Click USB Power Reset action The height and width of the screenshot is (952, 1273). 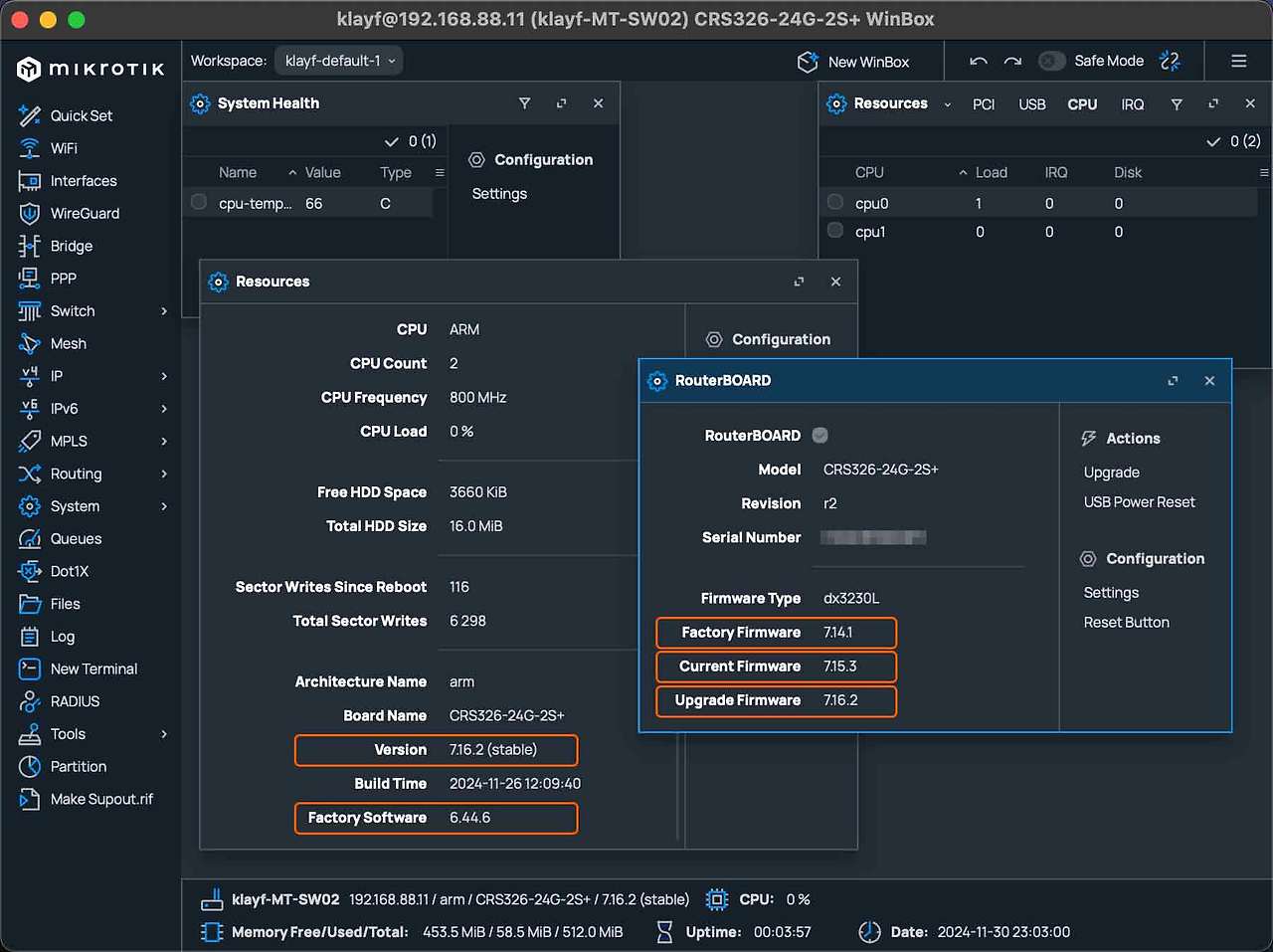[1140, 502]
